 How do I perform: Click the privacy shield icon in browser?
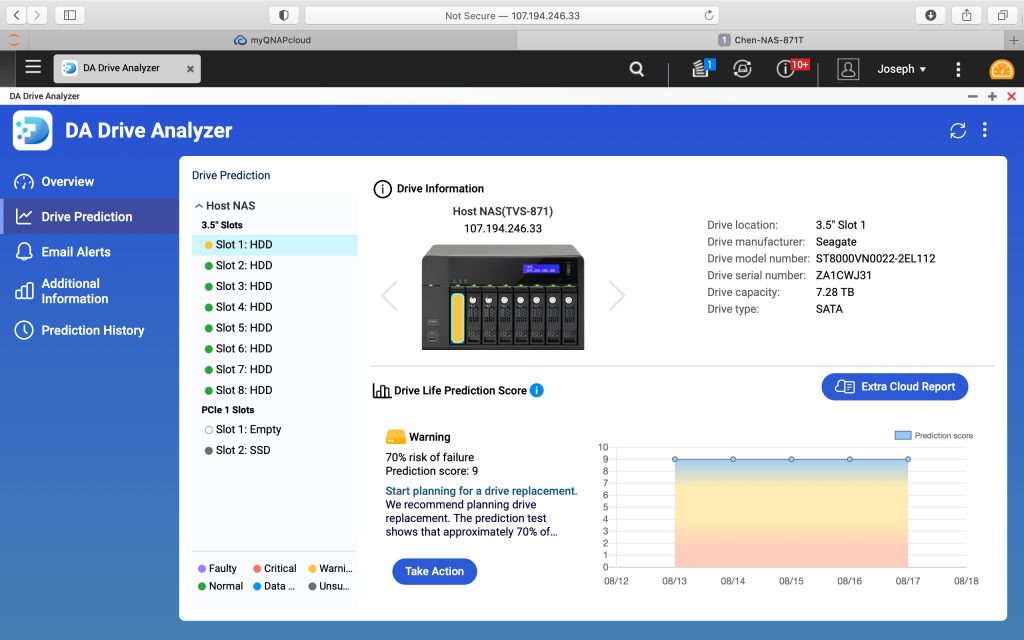click(x=284, y=15)
